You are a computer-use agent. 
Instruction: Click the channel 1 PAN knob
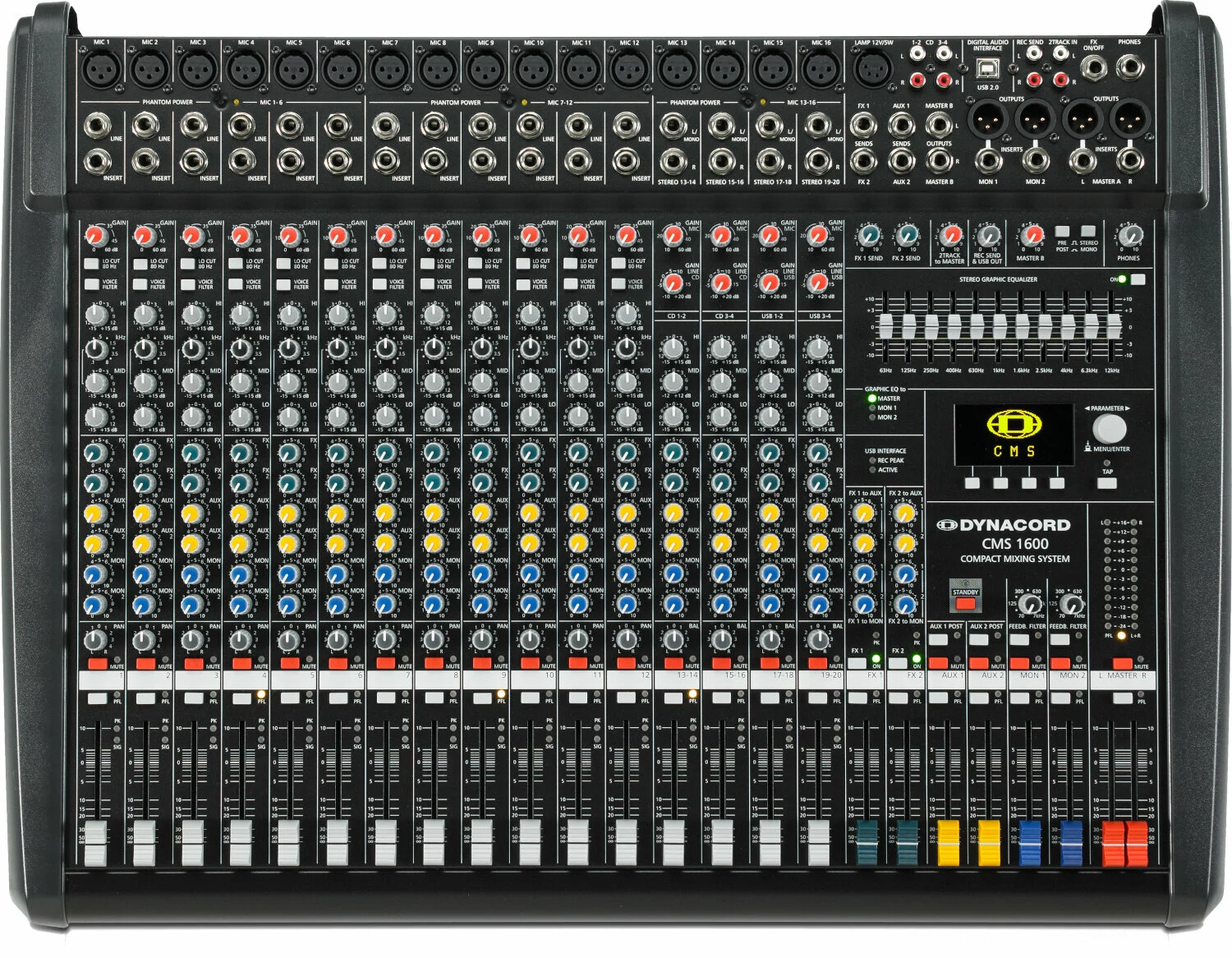point(96,639)
